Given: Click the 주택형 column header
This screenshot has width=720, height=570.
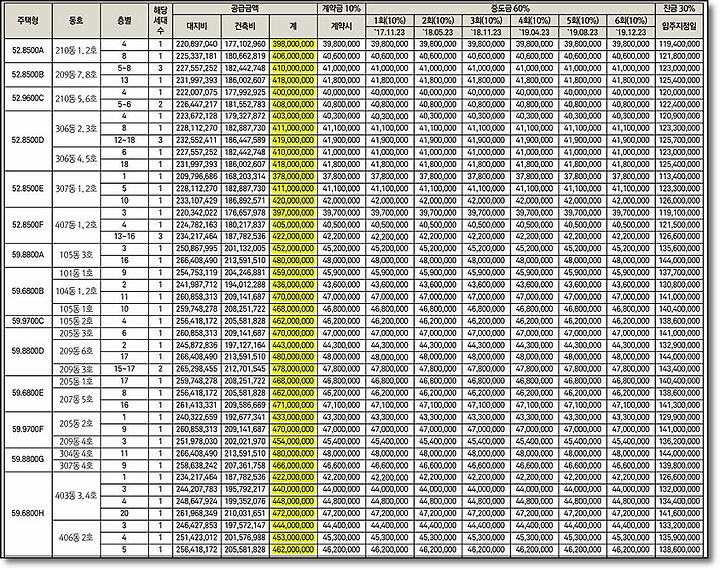Looking at the screenshot, I should coord(28,21).
